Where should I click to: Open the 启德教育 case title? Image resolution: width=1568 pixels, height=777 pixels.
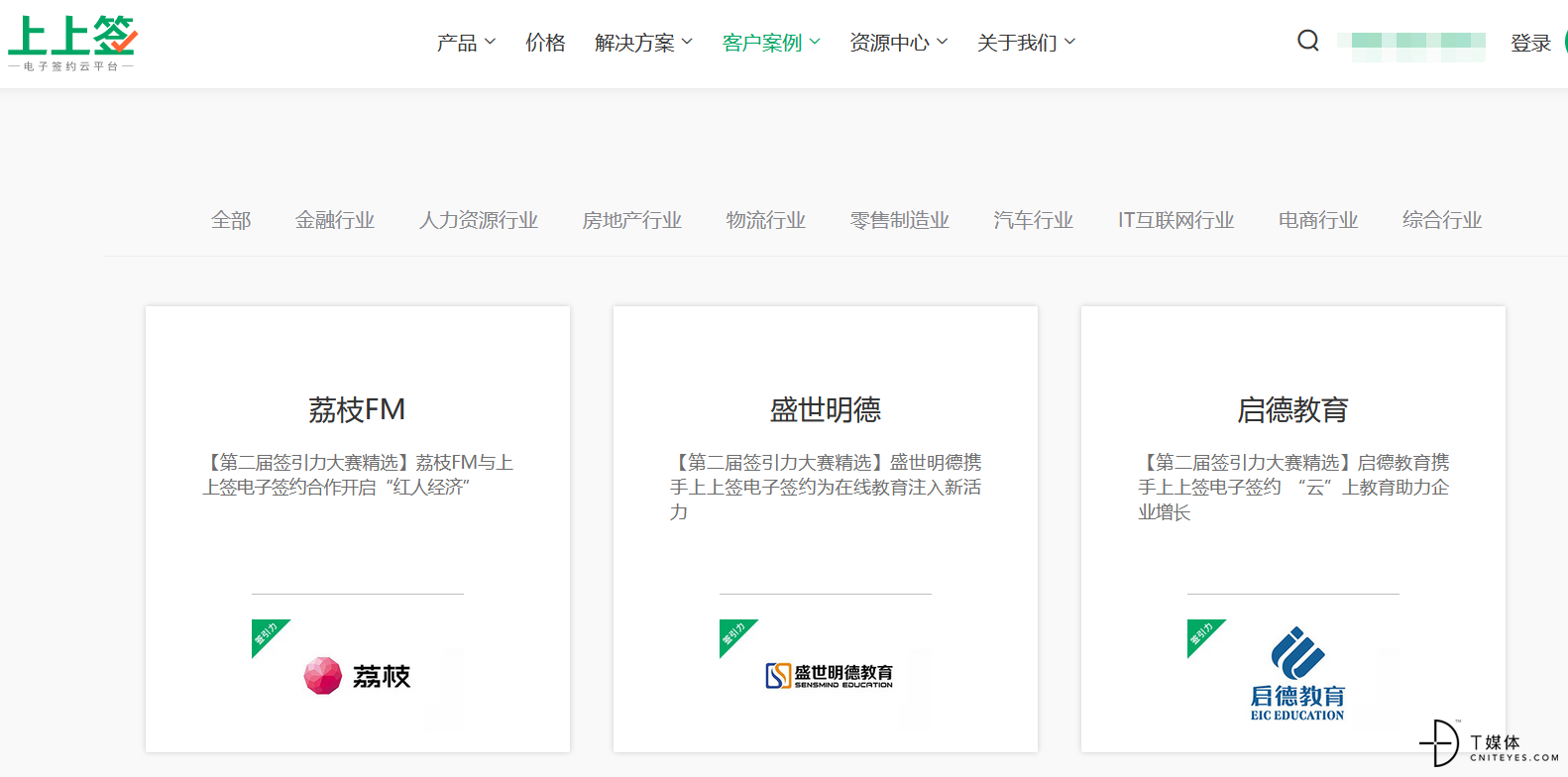pyautogui.click(x=1293, y=409)
